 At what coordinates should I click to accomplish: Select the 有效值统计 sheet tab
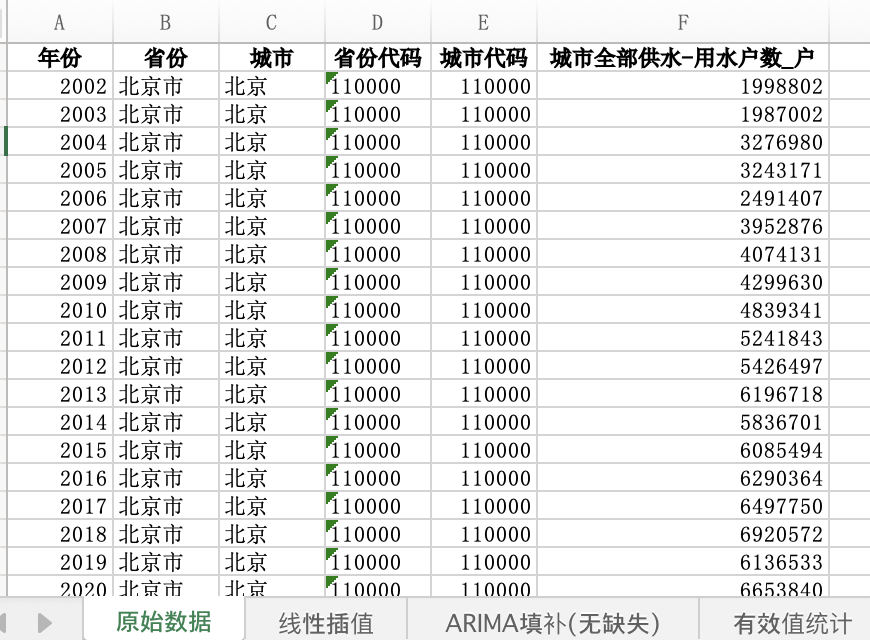(792, 622)
